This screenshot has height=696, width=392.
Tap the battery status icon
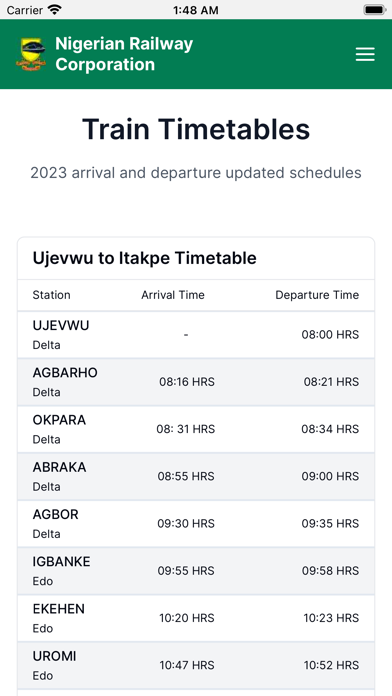pyautogui.click(x=374, y=10)
